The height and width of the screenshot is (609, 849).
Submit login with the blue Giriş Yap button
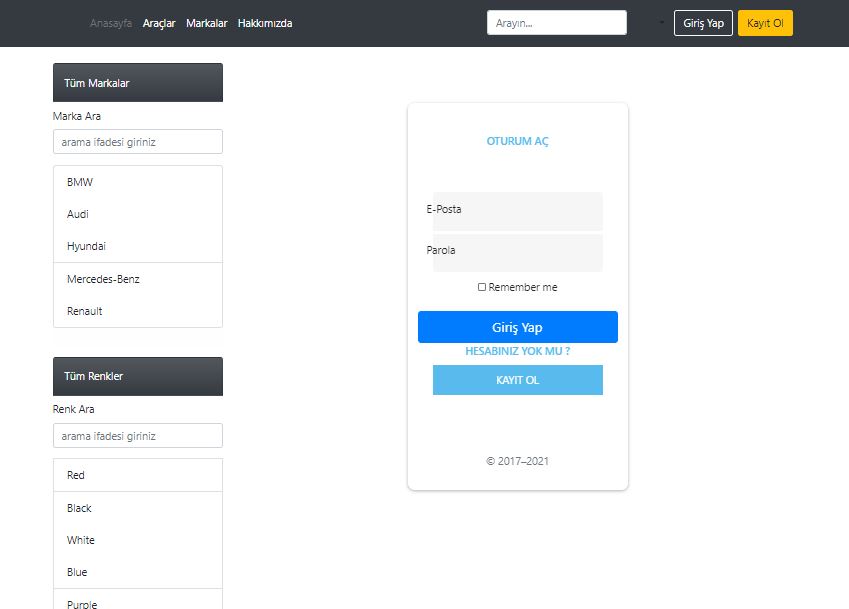click(517, 326)
